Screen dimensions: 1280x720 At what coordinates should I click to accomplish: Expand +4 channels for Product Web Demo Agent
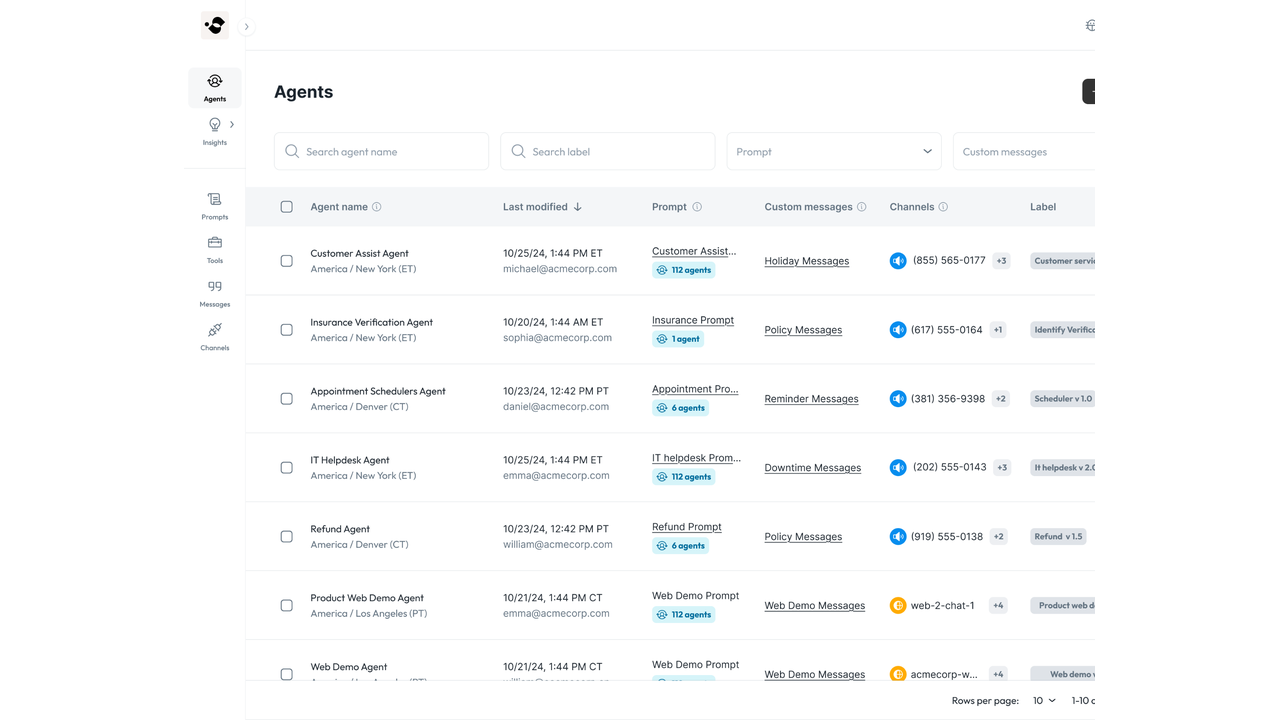998,606
